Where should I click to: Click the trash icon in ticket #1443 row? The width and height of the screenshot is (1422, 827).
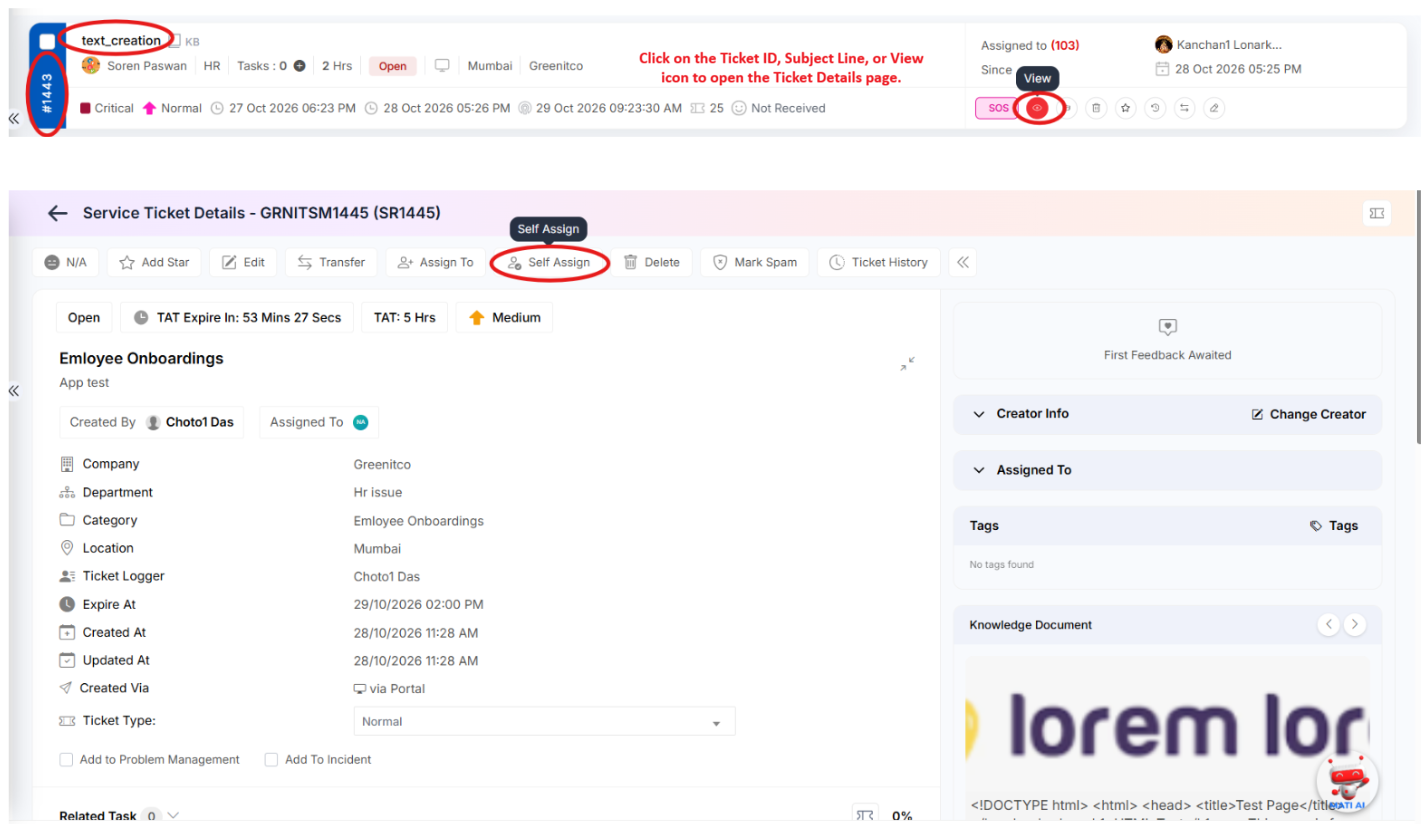click(x=1096, y=108)
